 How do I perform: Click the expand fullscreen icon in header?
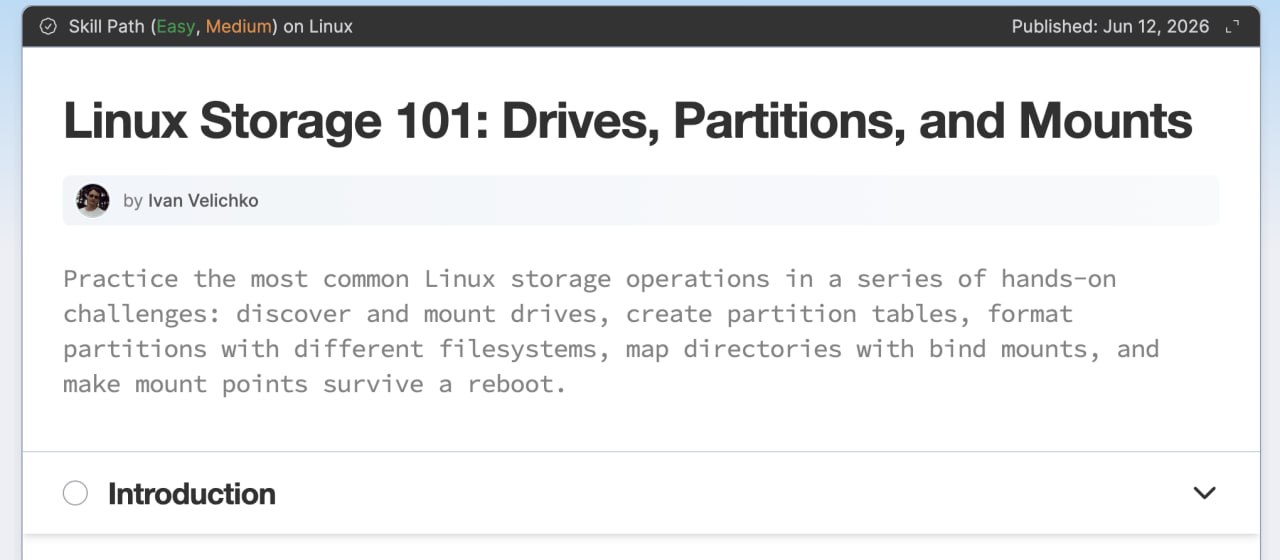coord(1232,27)
